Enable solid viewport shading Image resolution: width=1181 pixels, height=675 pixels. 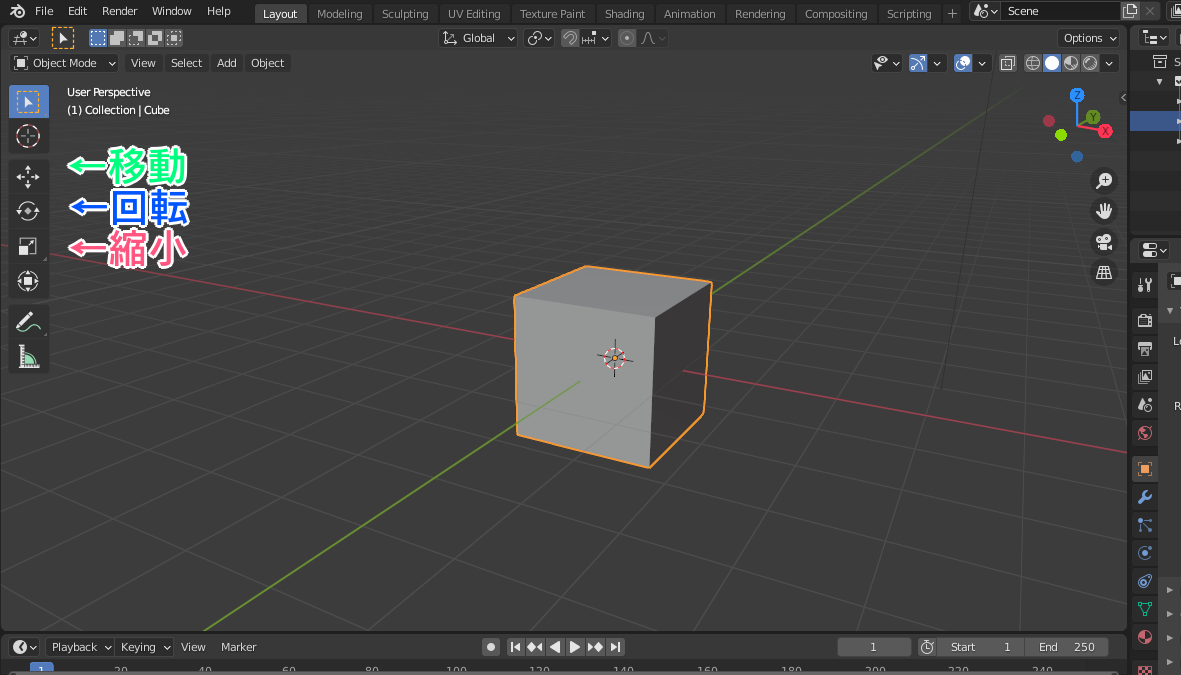pos(1052,63)
